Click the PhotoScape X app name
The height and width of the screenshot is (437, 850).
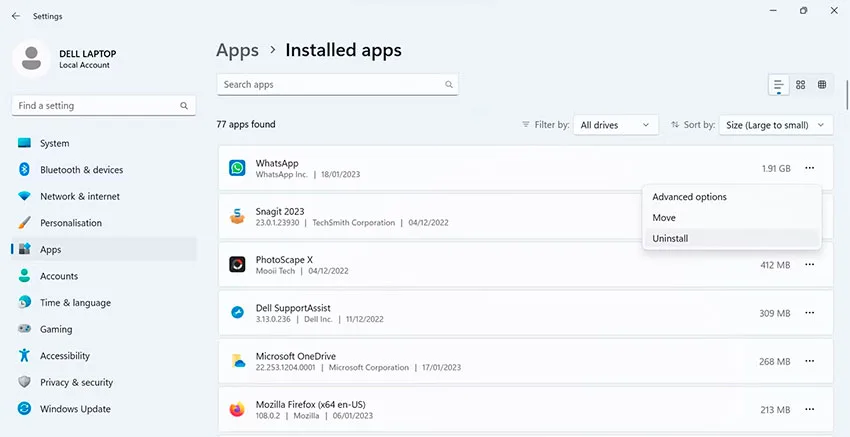point(284,260)
